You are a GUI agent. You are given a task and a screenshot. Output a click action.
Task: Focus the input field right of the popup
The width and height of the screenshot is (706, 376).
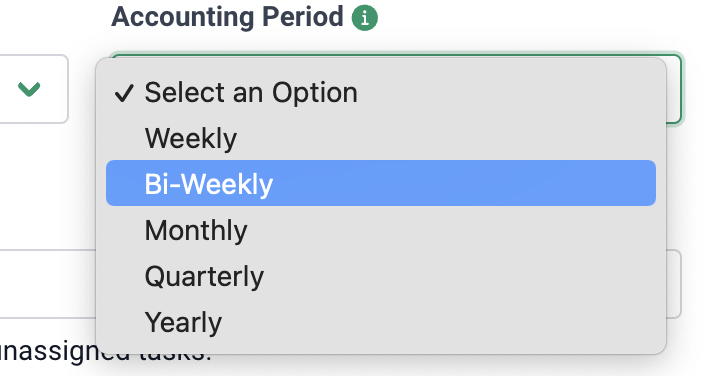click(674, 284)
